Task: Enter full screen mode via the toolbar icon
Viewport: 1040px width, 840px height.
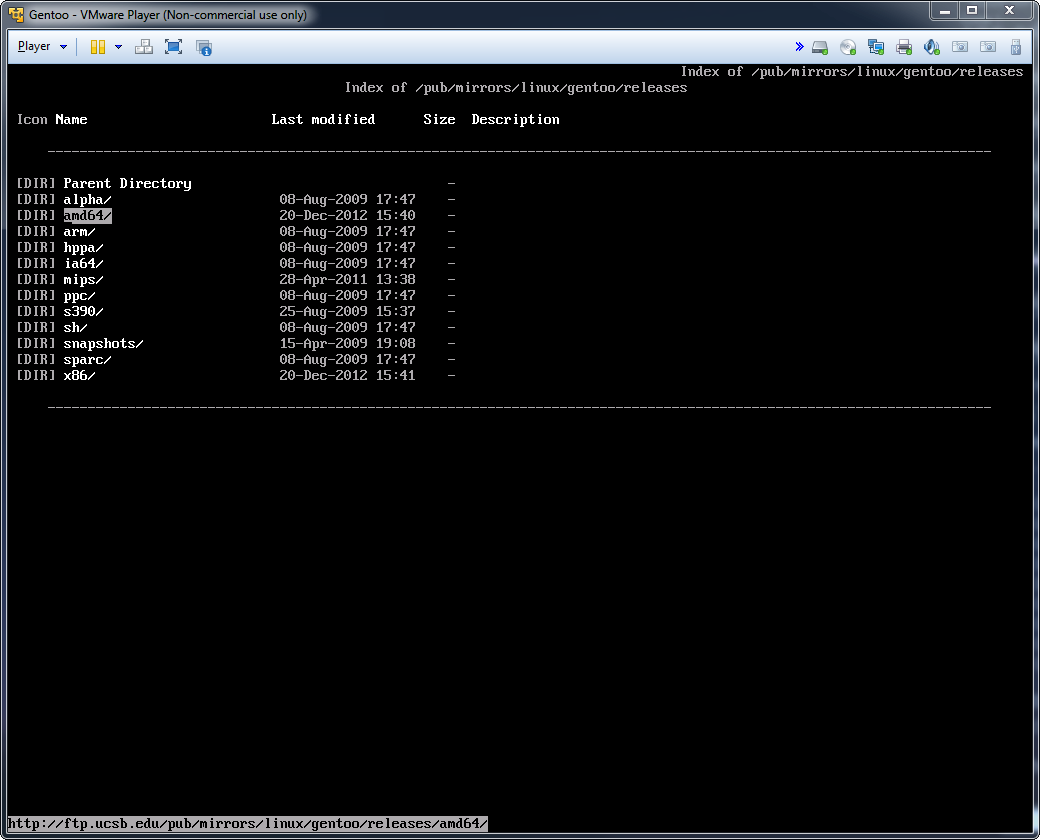Action: [174, 46]
